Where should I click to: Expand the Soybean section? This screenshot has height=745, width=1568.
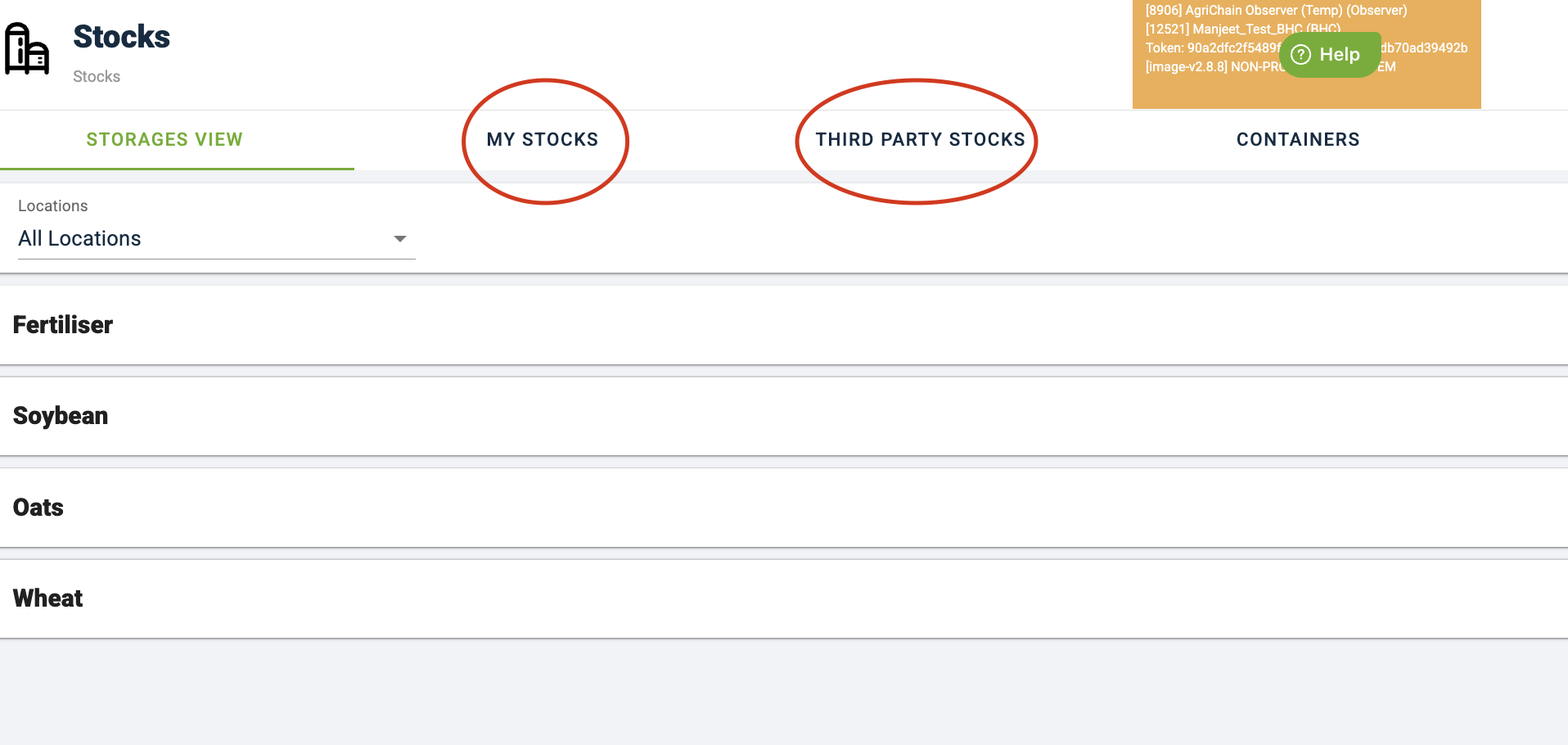pyautogui.click(x=784, y=416)
